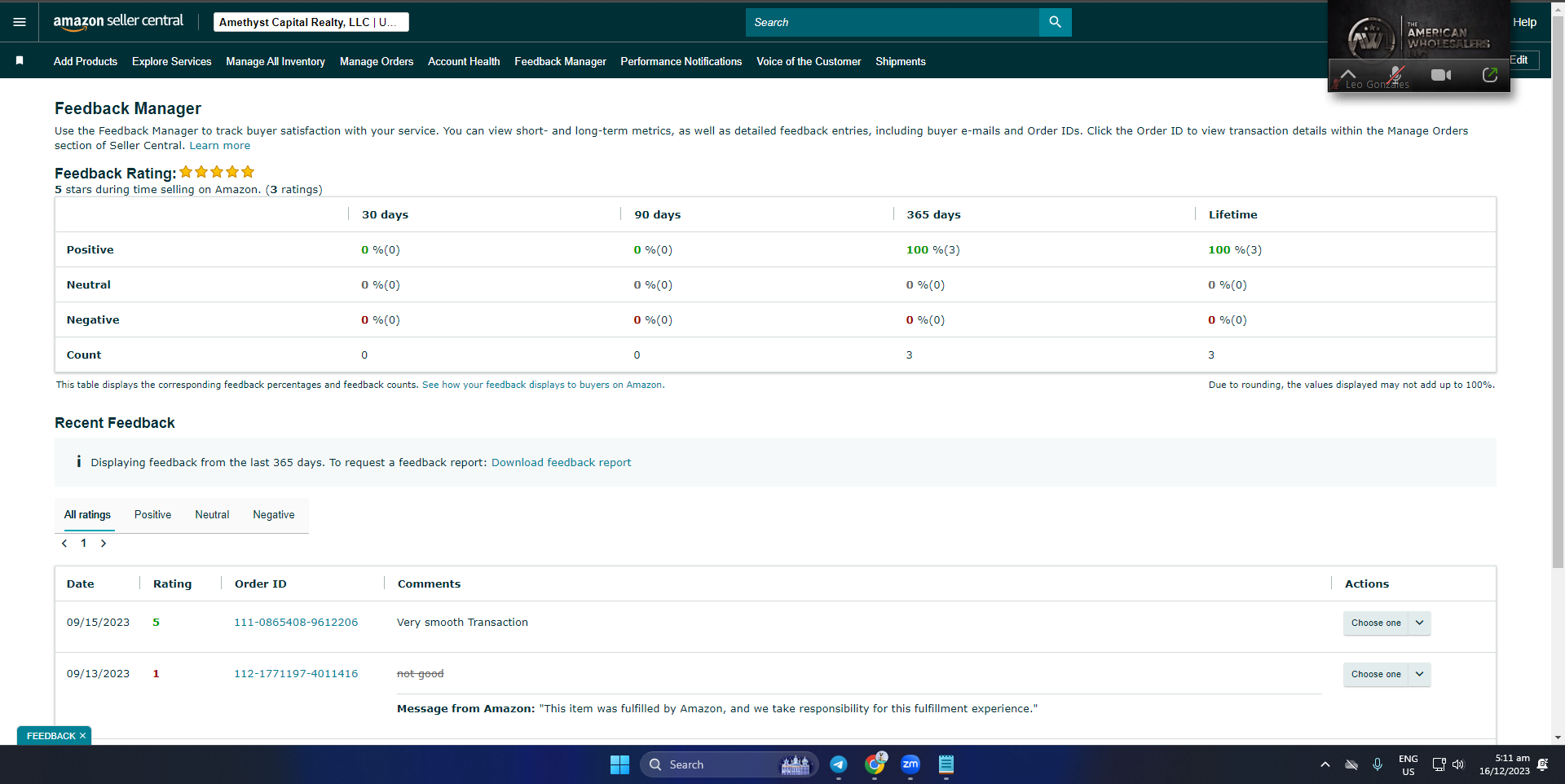Open Windows Start menu
Viewport: 1565px width, 784px height.
tap(619, 764)
